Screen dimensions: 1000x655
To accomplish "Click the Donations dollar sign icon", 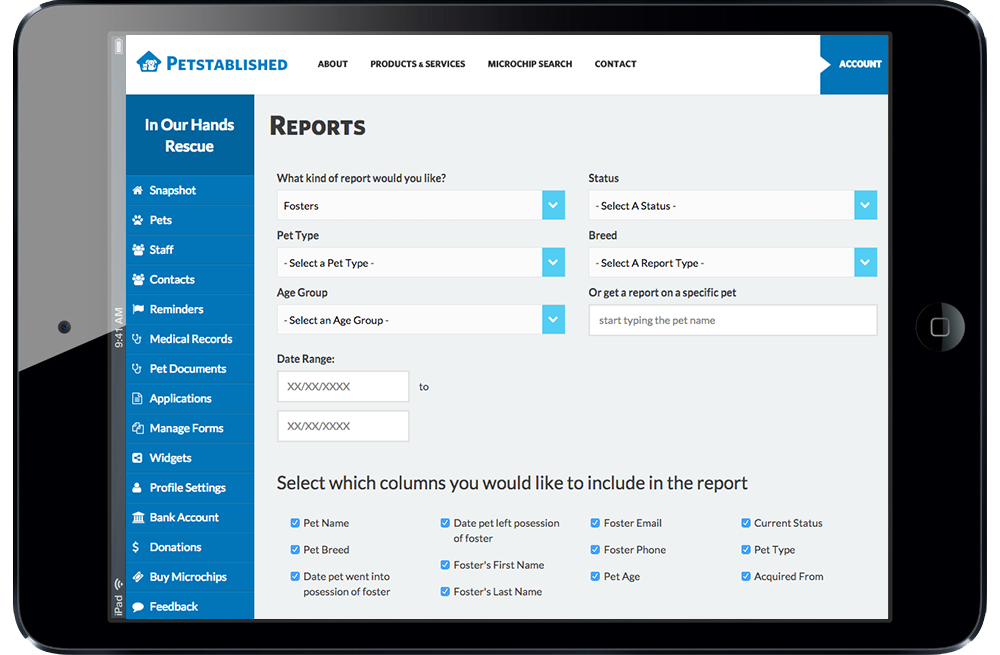I will click(x=136, y=547).
